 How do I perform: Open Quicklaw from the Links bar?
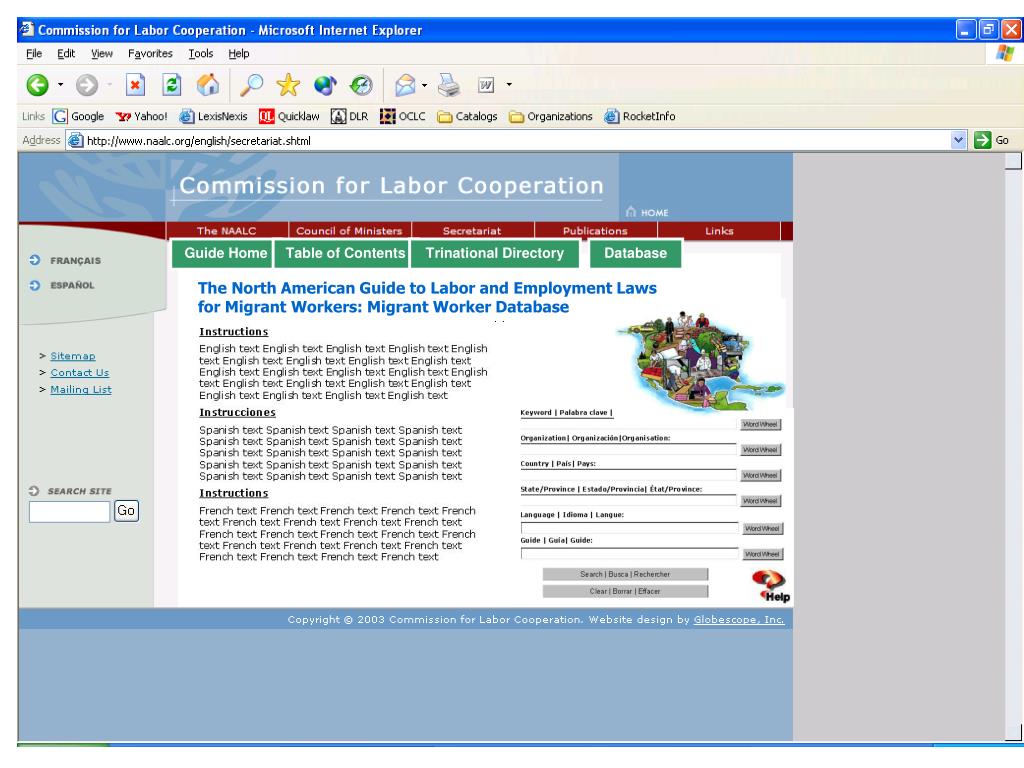tap(289, 116)
